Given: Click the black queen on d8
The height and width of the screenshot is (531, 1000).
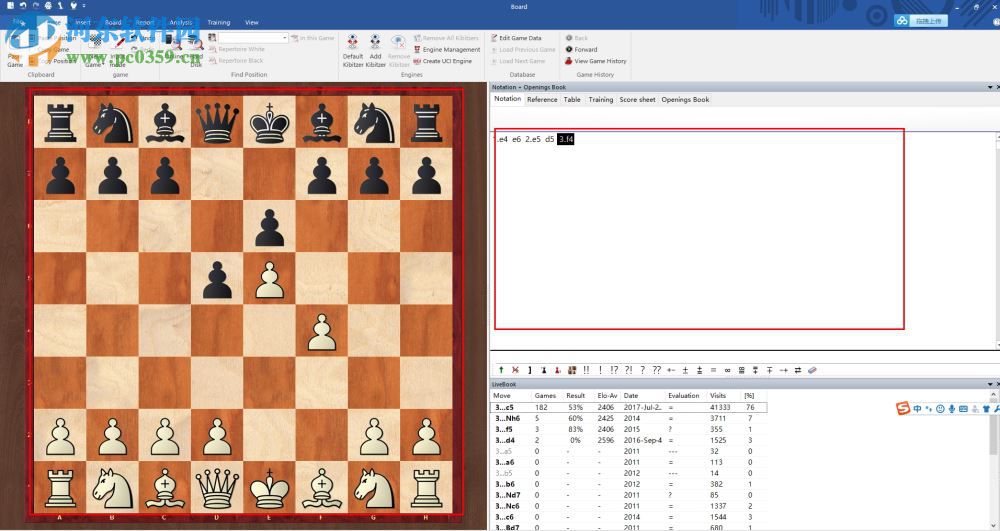Looking at the screenshot, I should click(x=217, y=122).
